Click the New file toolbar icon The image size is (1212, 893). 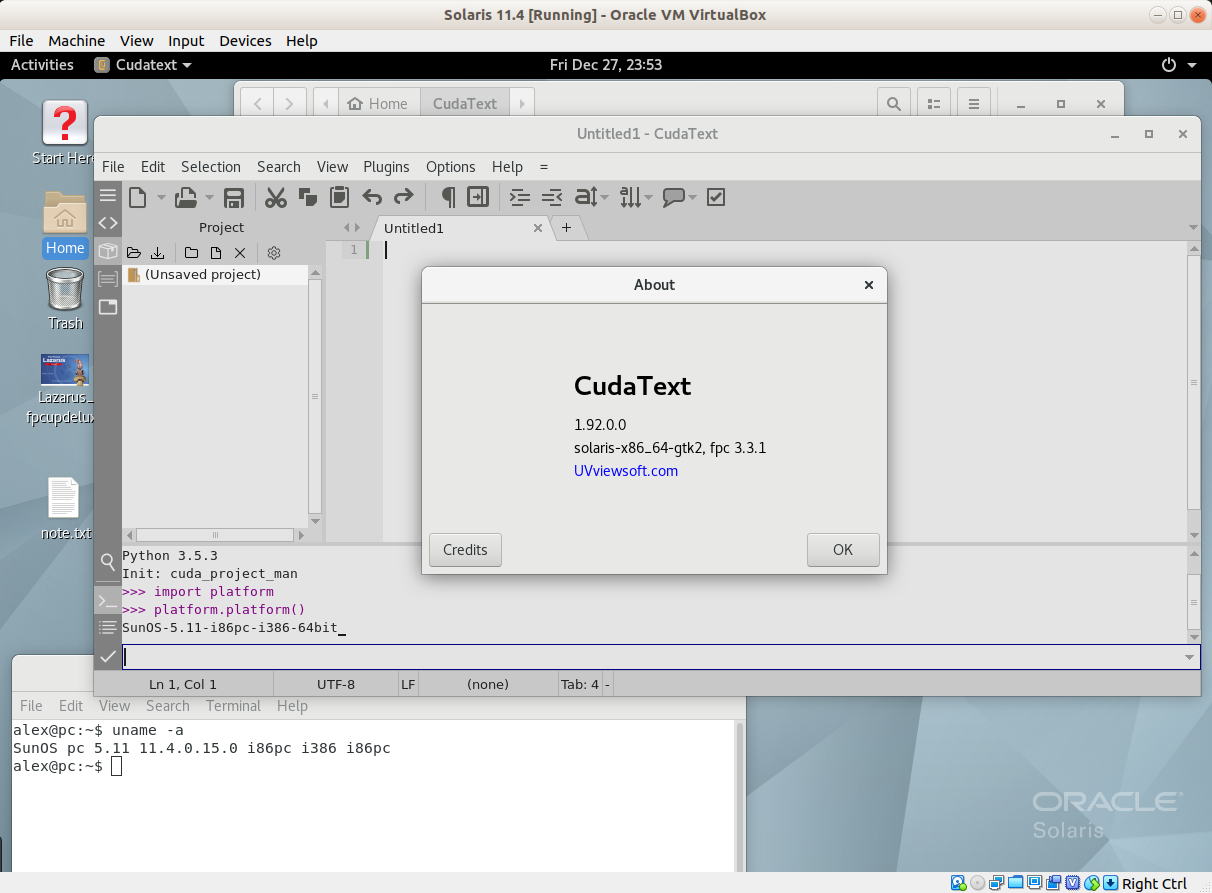coord(137,197)
